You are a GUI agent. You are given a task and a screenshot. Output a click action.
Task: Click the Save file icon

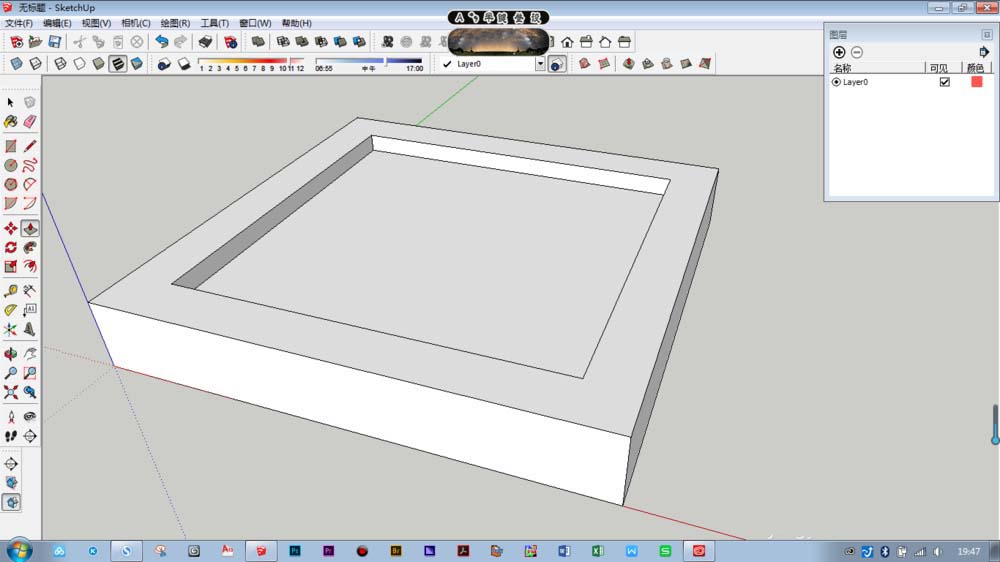(54, 42)
